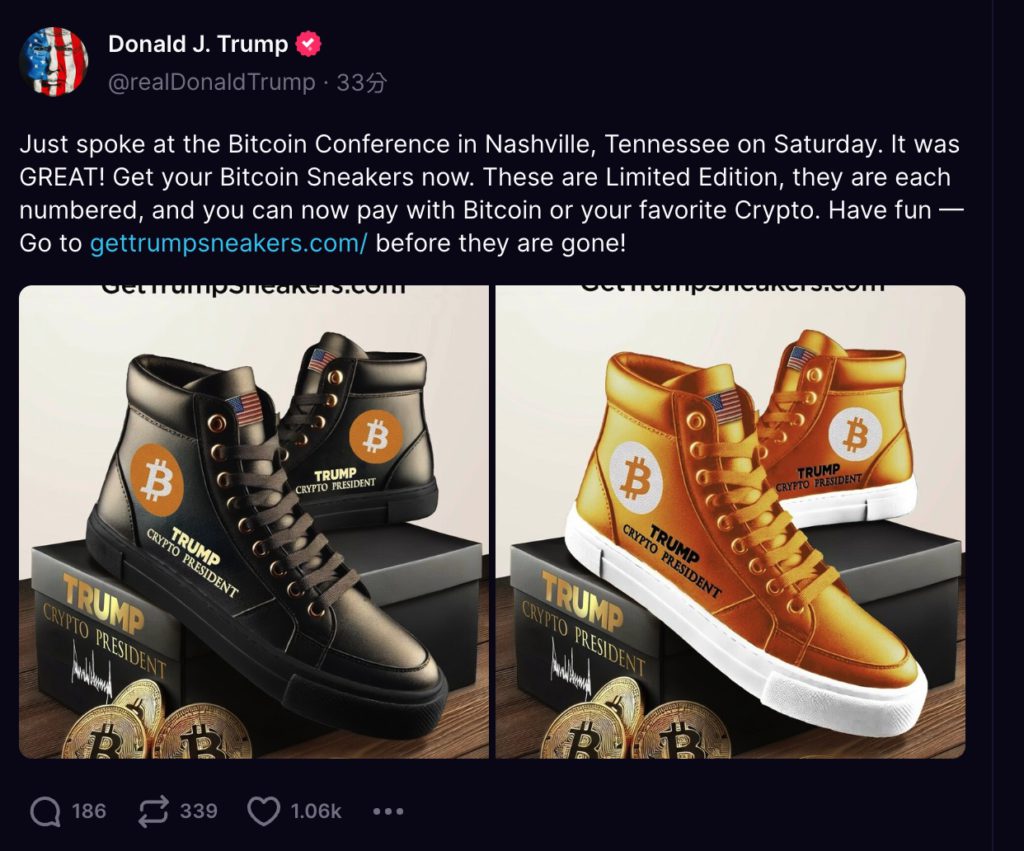
Task: Open the three-dot more options menu
Action: tap(387, 811)
